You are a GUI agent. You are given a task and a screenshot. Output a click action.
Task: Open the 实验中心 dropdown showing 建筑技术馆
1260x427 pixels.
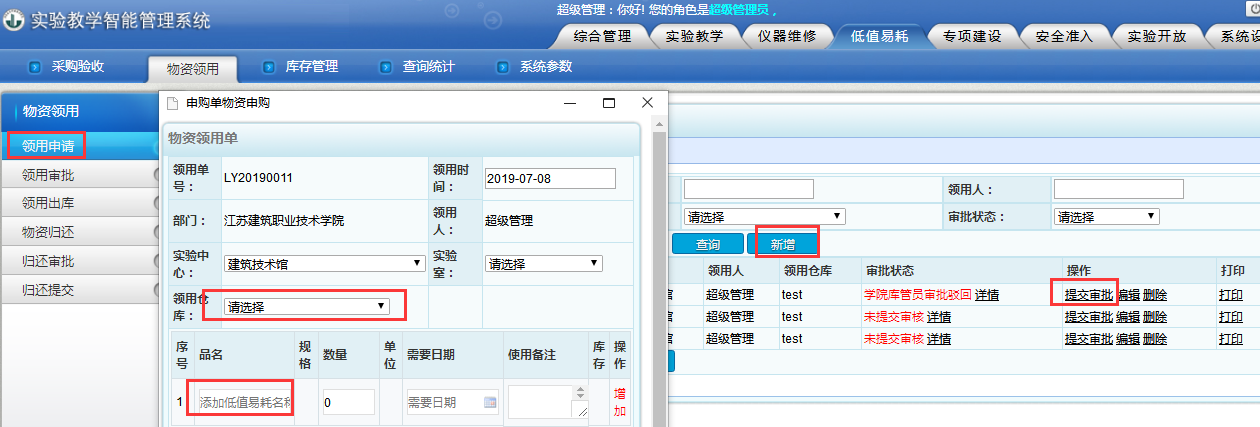(x=325, y=263)
